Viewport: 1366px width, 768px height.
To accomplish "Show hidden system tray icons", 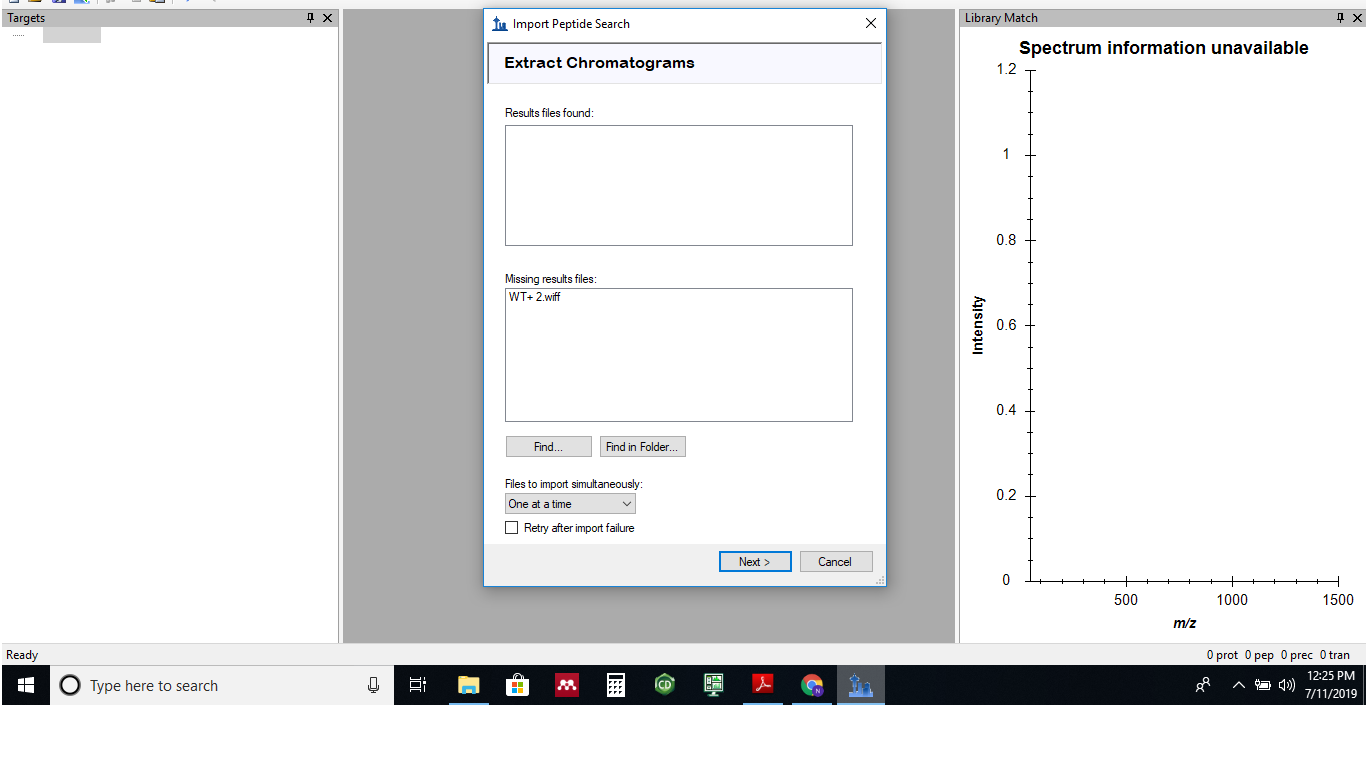I will pyautogui.click(x=1238, y=685).
